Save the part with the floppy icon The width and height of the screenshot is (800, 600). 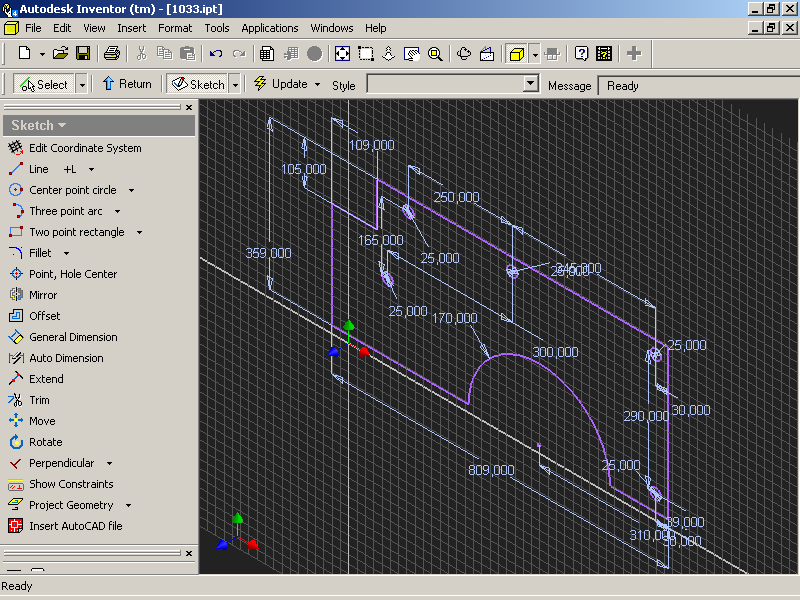[x=83, y=53]
